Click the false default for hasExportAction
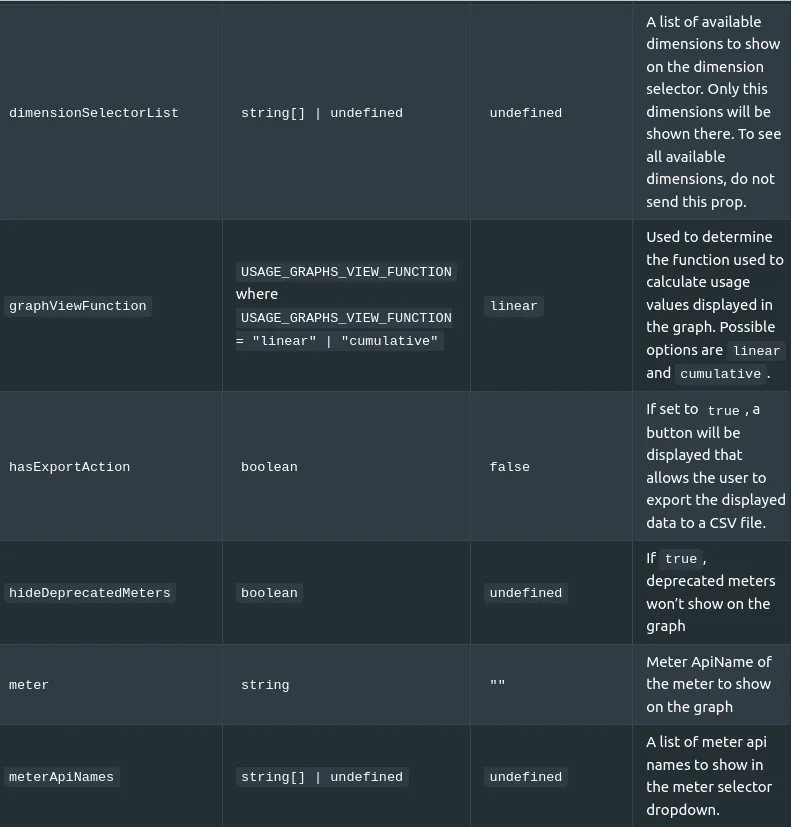Viewport: 791px width, 827px height. [509, 467]
